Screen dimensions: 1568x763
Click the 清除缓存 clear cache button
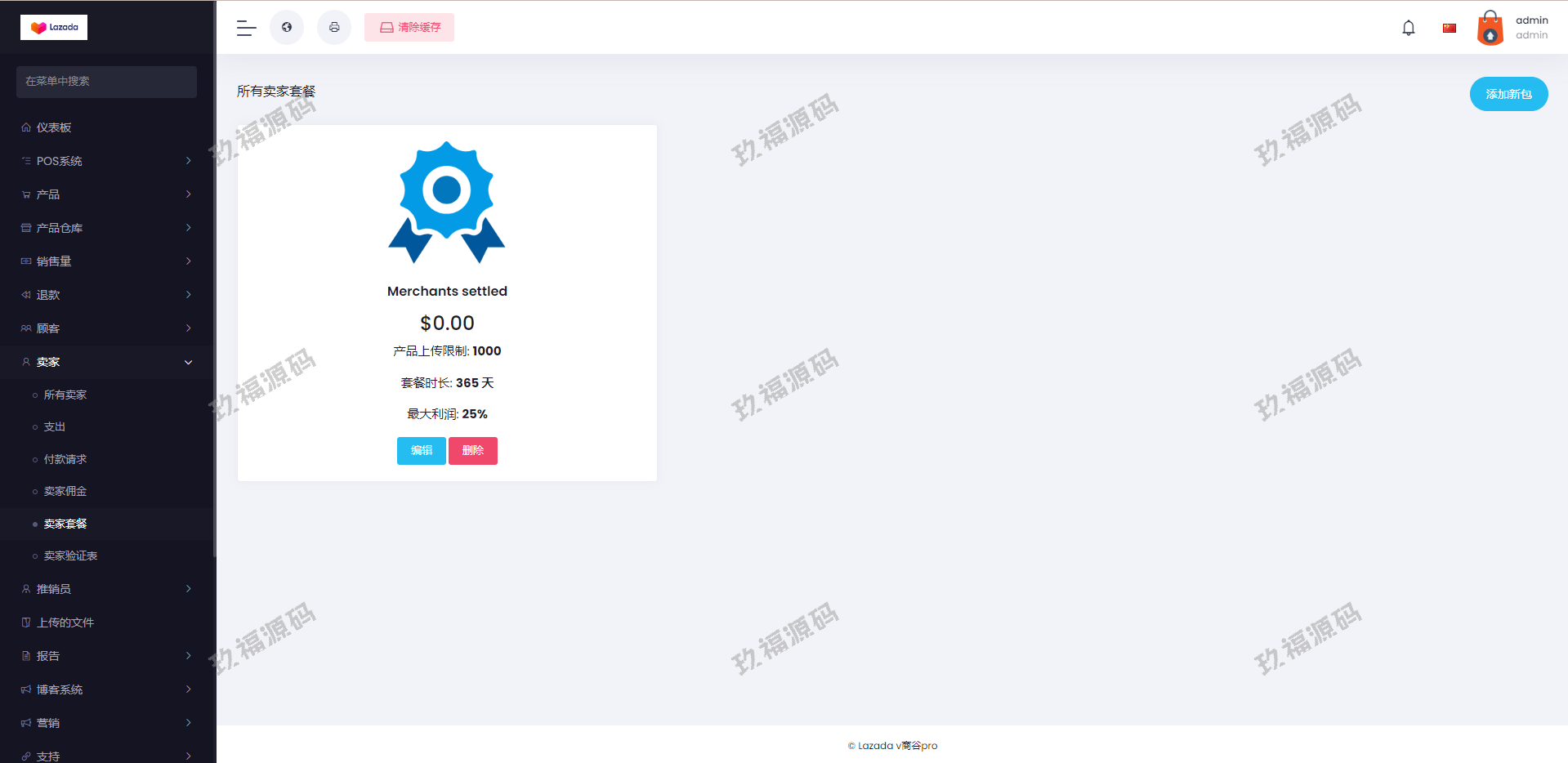point(409,28)
